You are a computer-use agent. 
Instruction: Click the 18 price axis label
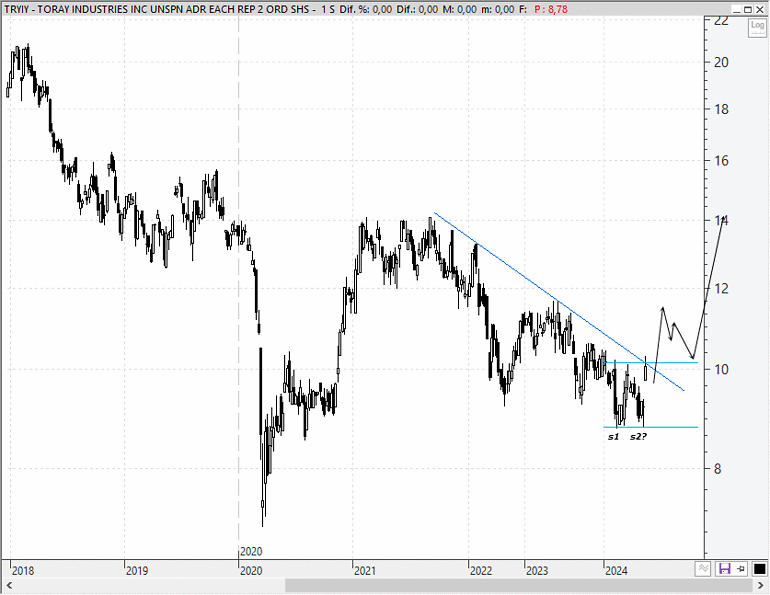pos(721,109)
